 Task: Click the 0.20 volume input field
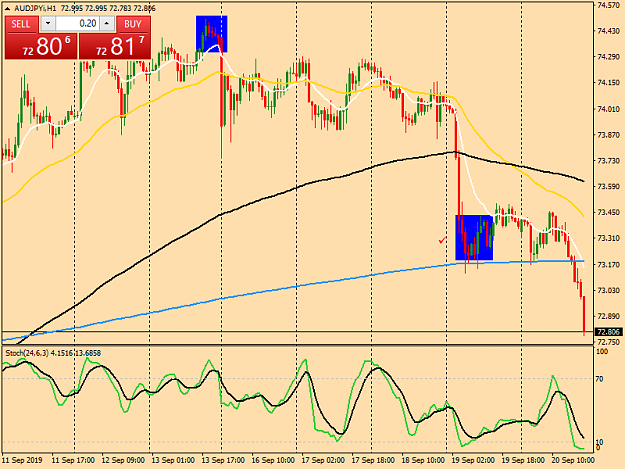pos(77,24)
